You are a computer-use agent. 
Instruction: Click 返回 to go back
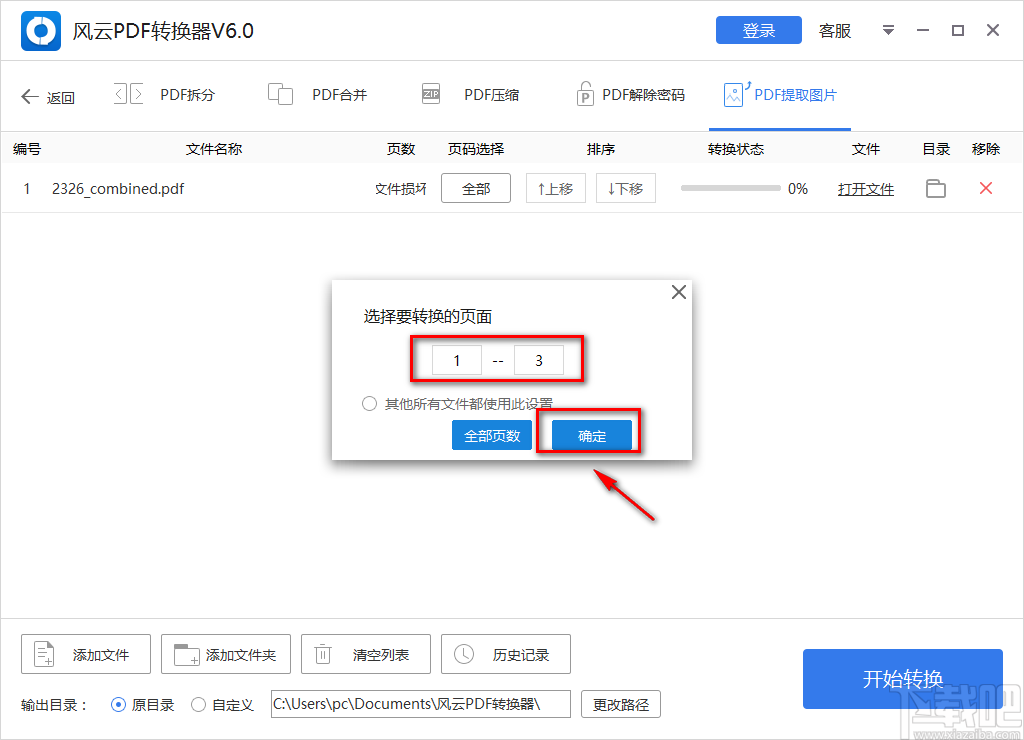pos(47,97)
